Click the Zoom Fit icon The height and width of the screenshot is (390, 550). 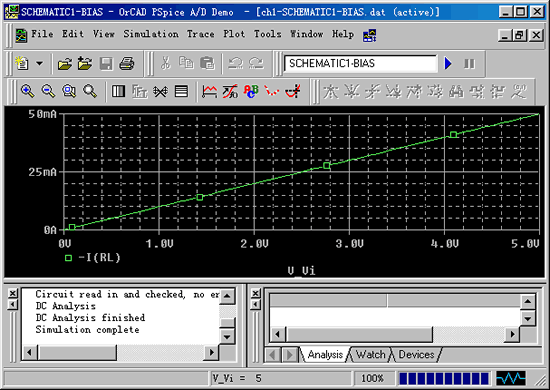point(90,91)
